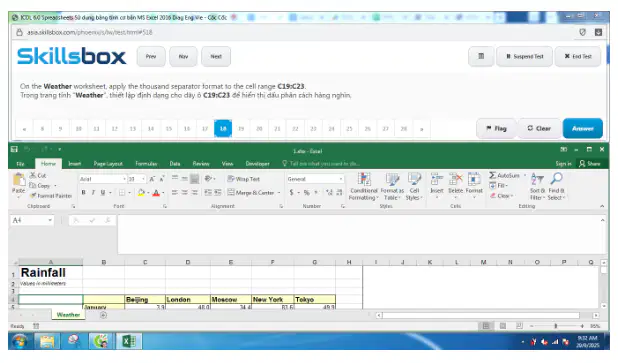This screenshot has width=618, height=363.
Task: Expand the Clear dropdown in Editing group
Action: tap(512, 195)
